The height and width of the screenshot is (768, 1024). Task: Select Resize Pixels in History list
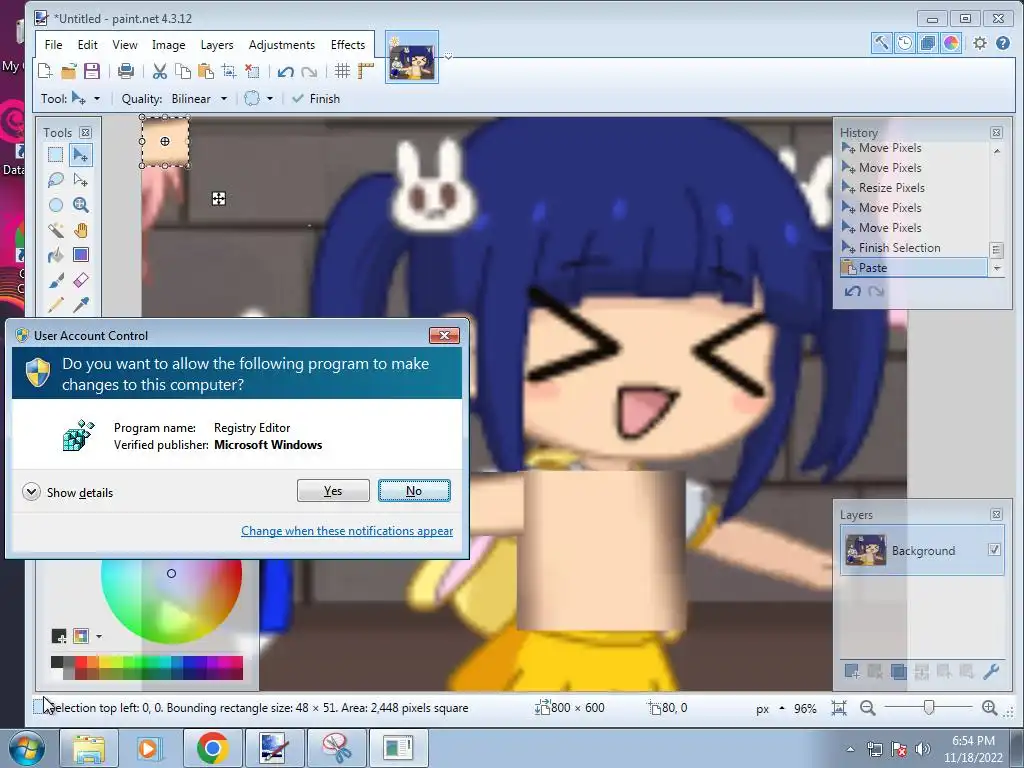[914, 187]
